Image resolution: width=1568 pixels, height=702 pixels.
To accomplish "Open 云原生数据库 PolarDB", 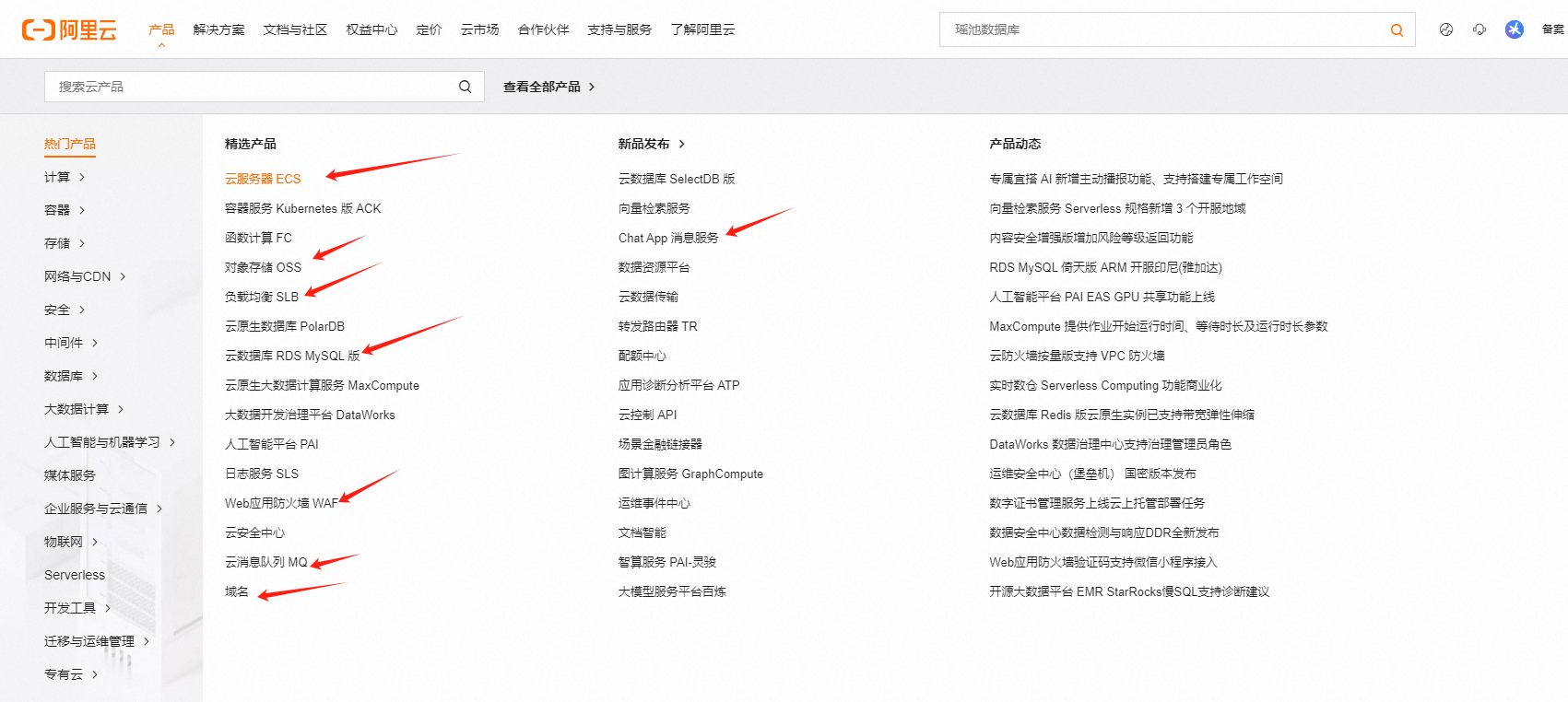I will coord(285,326).
